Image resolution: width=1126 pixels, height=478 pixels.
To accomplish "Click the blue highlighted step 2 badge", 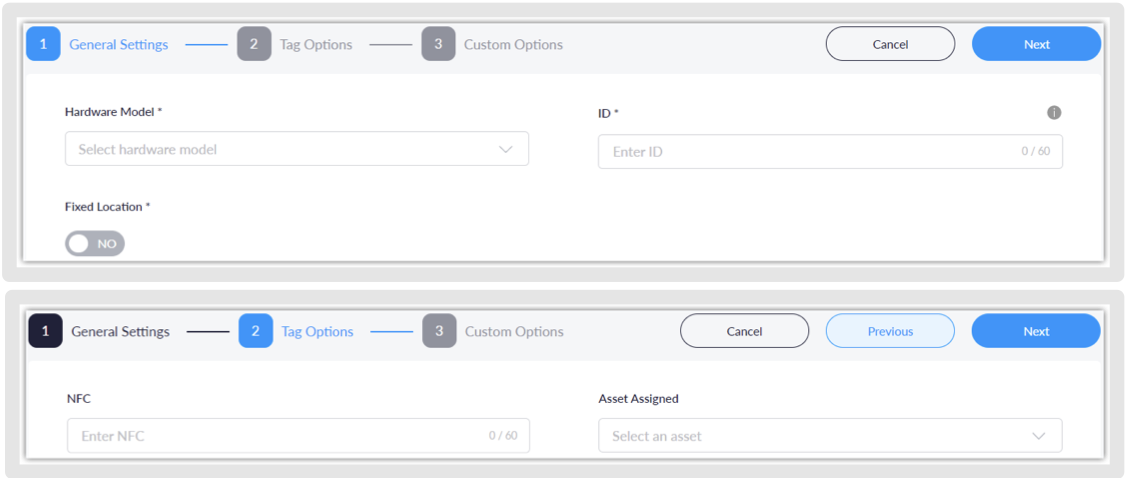I will [x=255, y=331].
